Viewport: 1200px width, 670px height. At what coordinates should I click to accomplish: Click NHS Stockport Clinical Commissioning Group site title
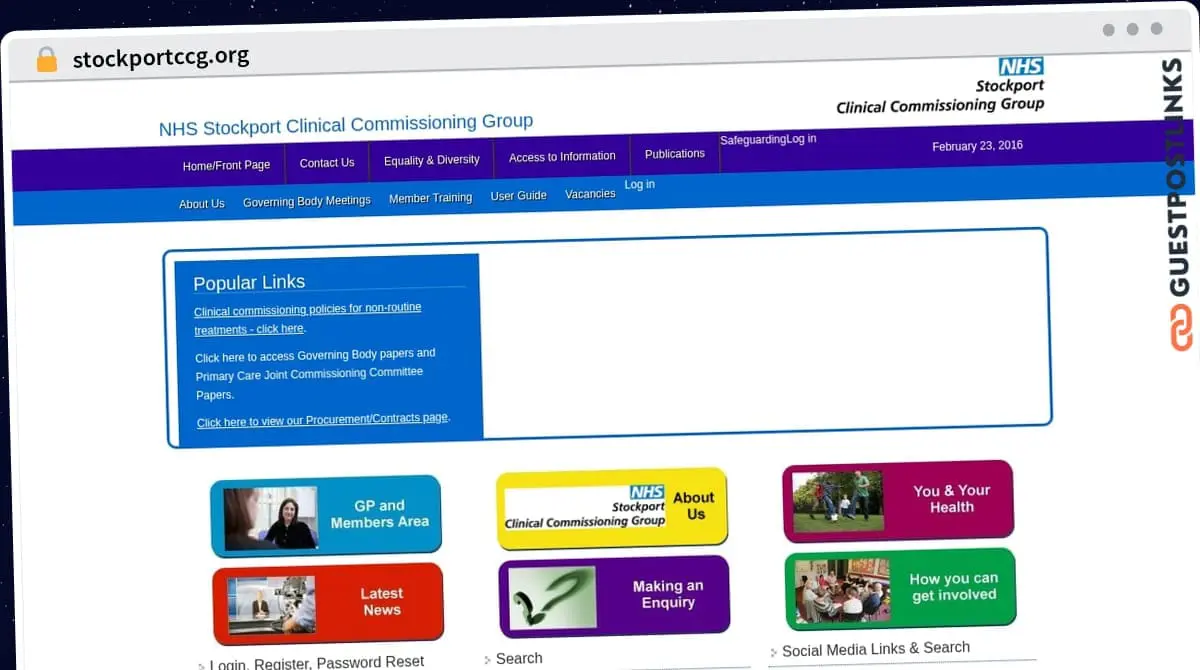point(346,125)
